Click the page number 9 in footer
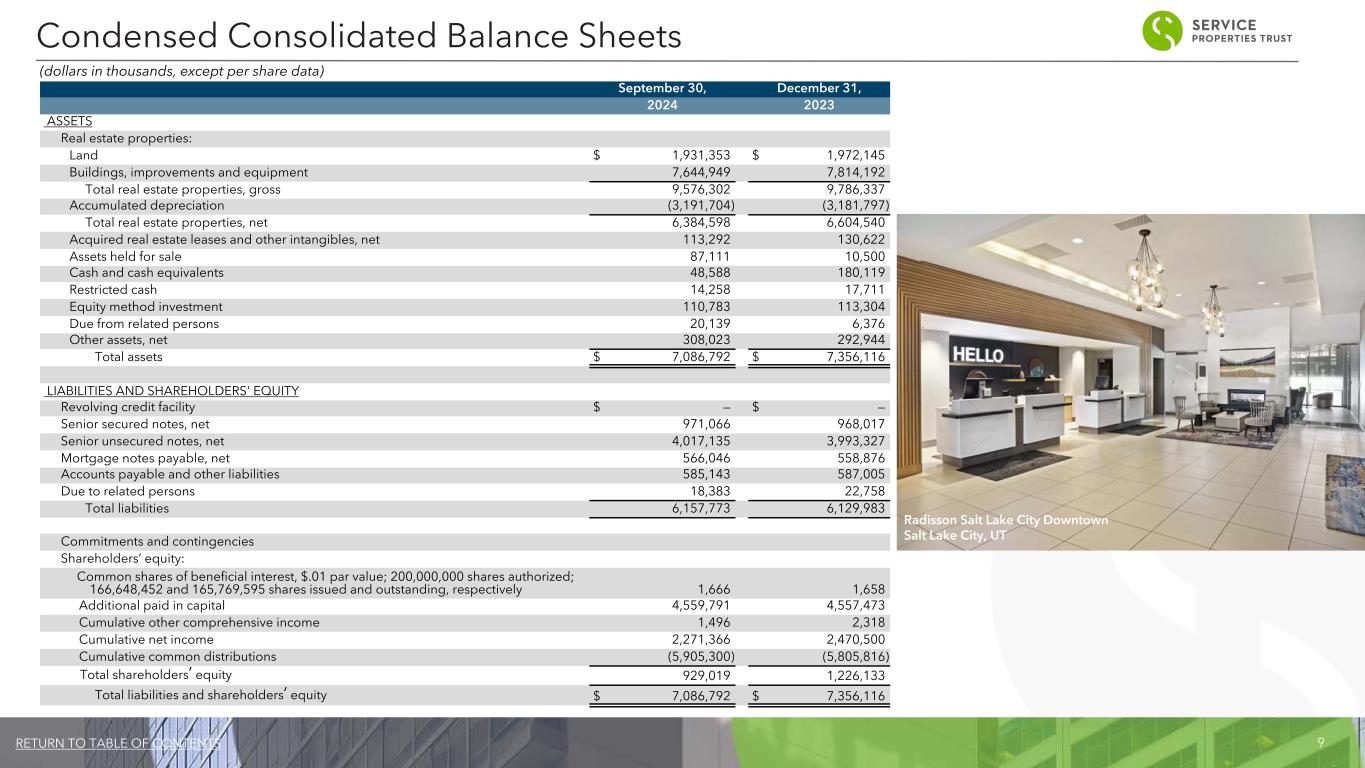The height and width of the screenshot is (768, 1365). (x=1321, y=743)
